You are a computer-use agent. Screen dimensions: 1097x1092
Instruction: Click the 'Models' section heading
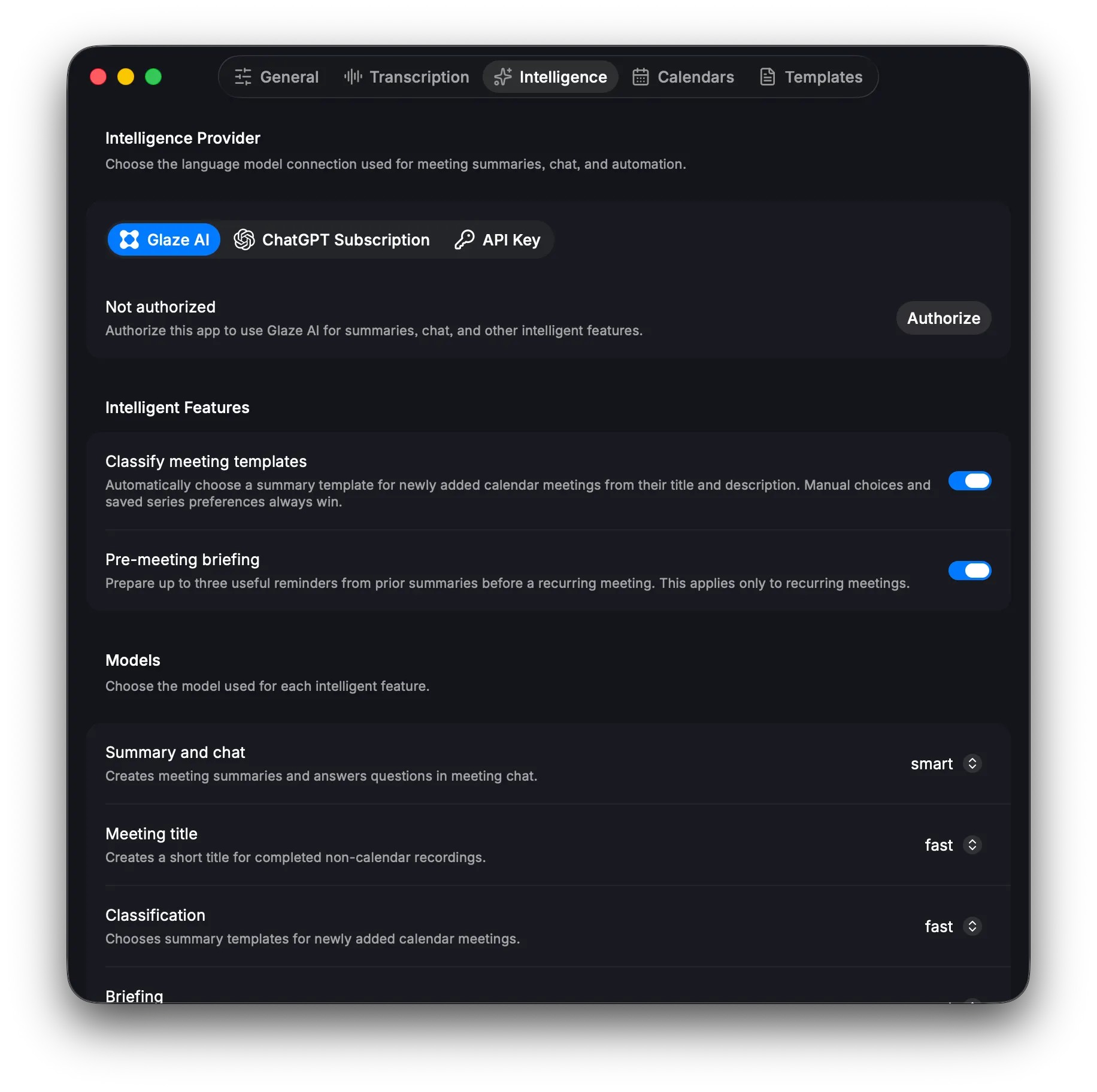coord(133,660)
